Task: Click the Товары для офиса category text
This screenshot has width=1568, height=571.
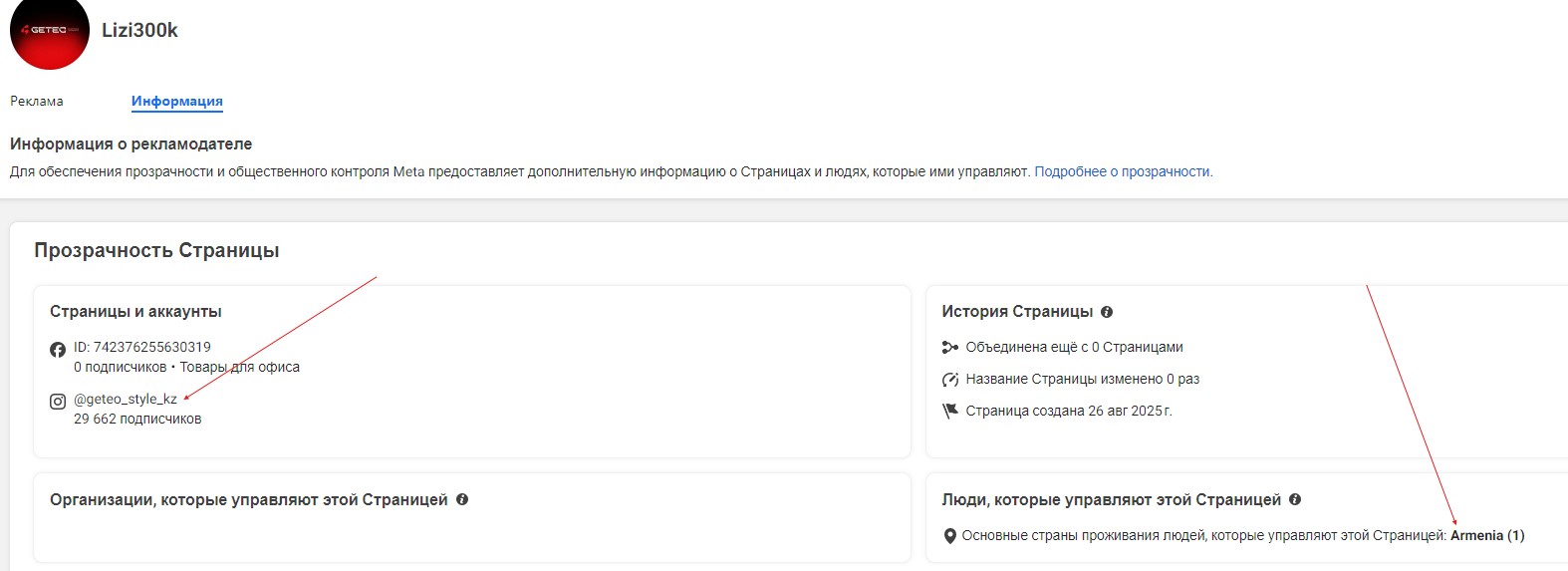Action: 240,367
